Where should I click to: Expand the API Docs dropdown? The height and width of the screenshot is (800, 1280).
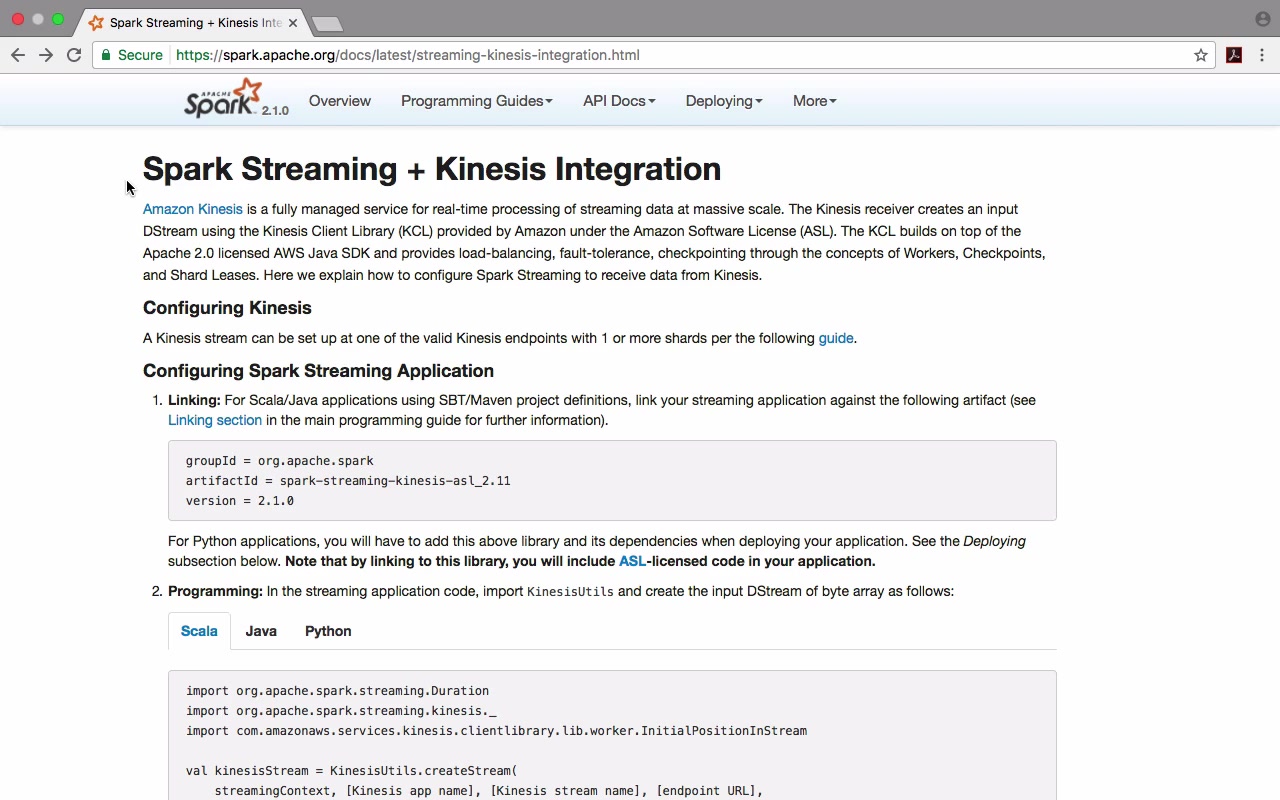click(619, 101)
